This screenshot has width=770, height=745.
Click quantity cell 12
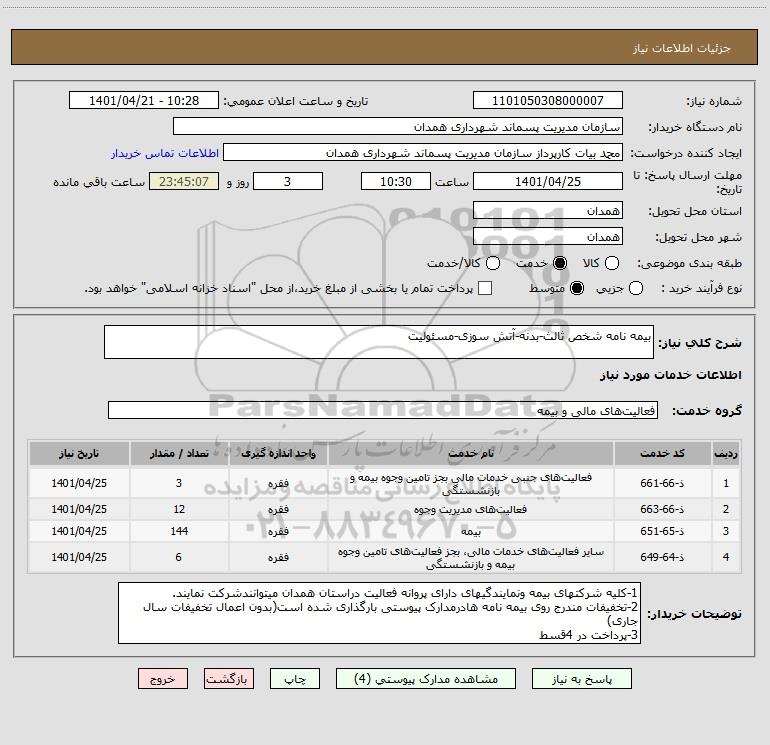point(179,509)
